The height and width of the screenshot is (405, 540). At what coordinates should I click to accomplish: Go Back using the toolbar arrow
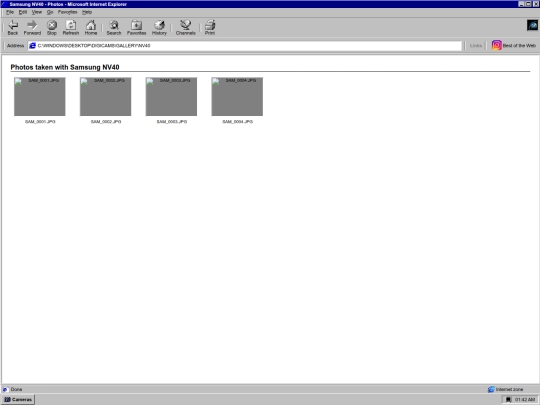click(x=13, y=28)
